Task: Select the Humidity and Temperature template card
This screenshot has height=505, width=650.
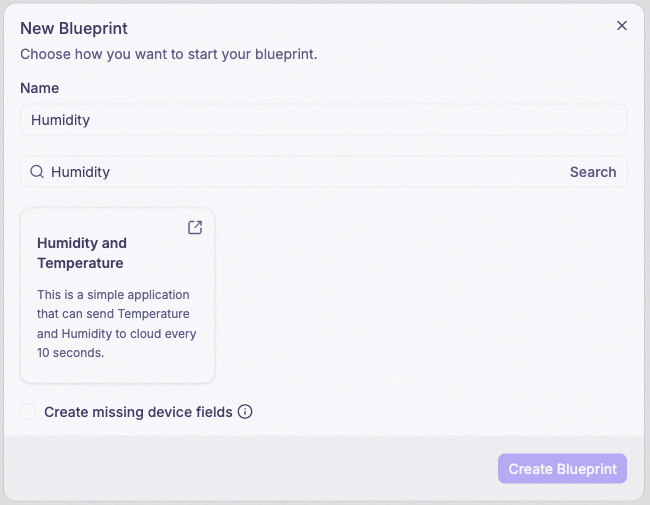Action: [x=117, y=296]
